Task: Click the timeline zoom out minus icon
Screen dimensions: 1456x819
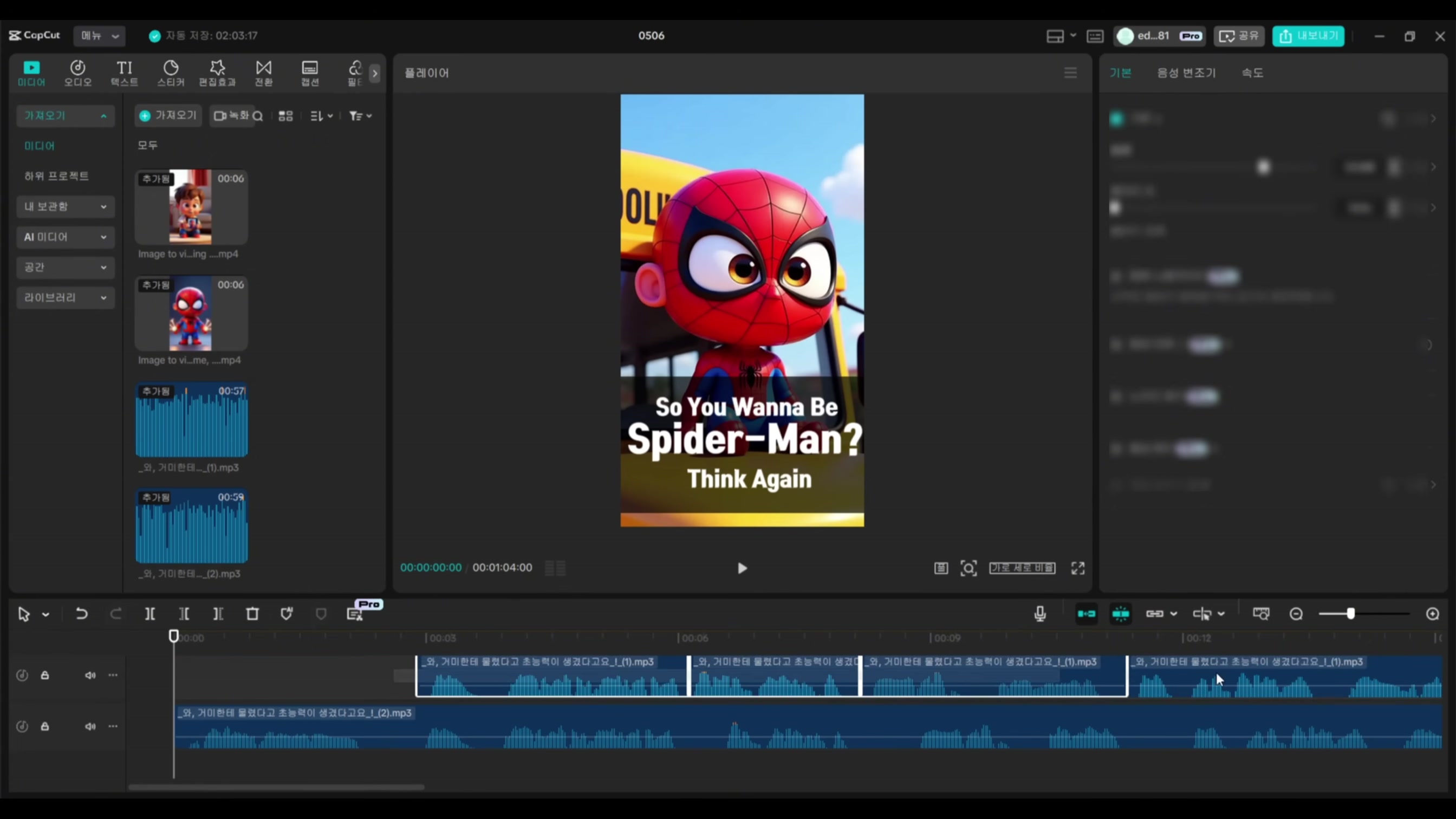Action: tap(1296, 614)
